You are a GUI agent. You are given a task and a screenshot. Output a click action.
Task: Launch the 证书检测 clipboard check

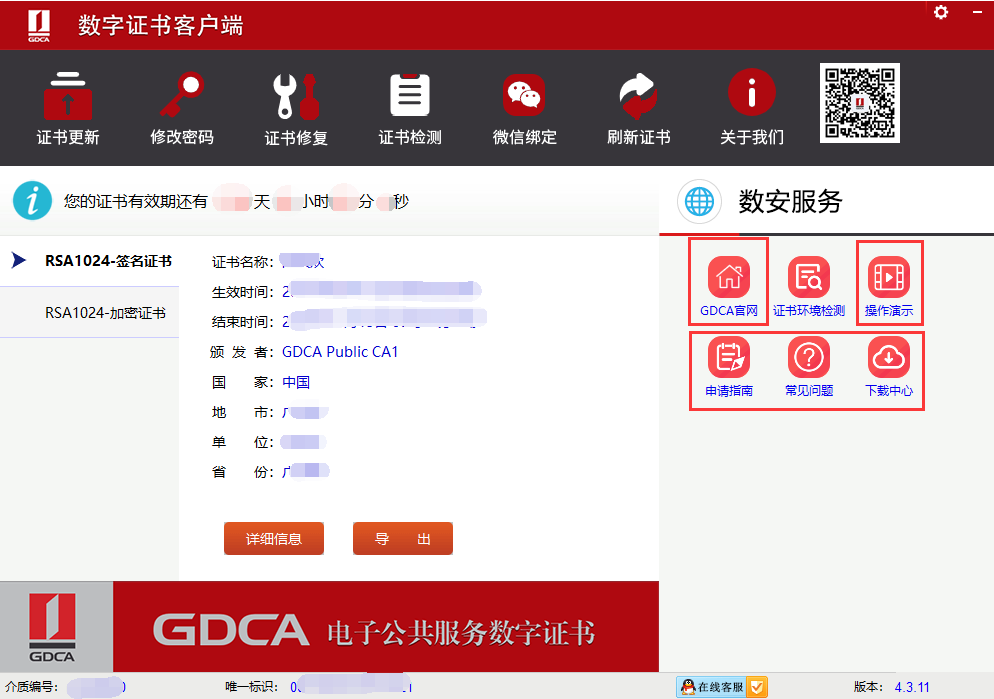(x=410, y=108)
